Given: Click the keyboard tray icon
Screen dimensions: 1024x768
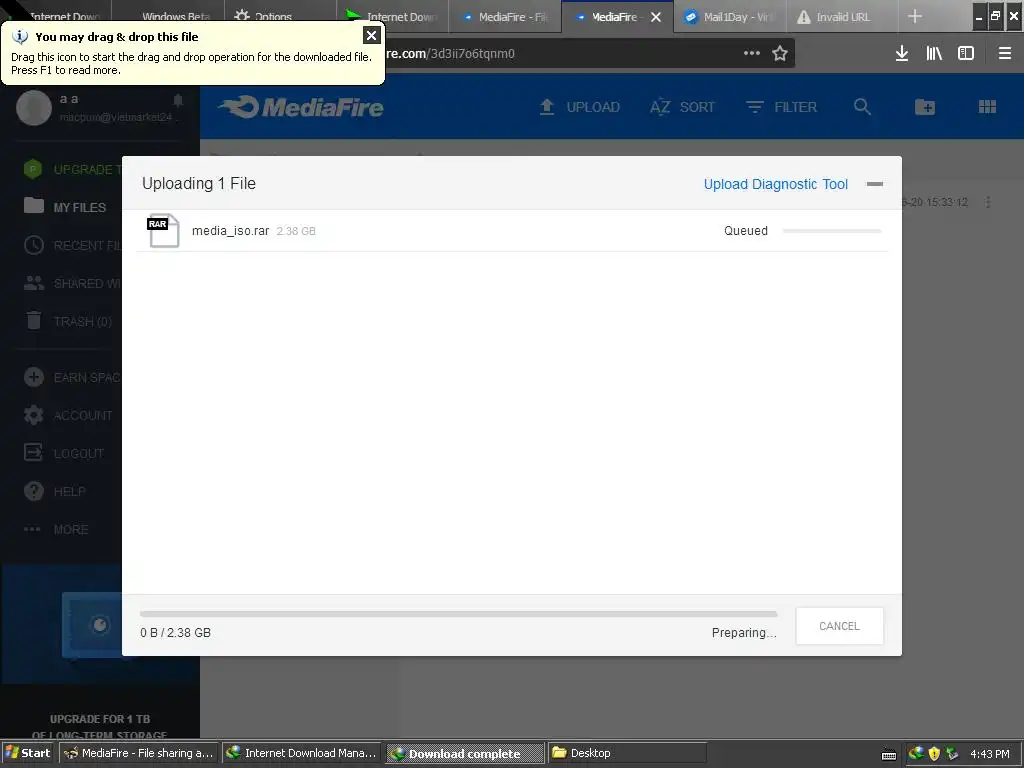Looking at the screenshot, I should 889,754.
